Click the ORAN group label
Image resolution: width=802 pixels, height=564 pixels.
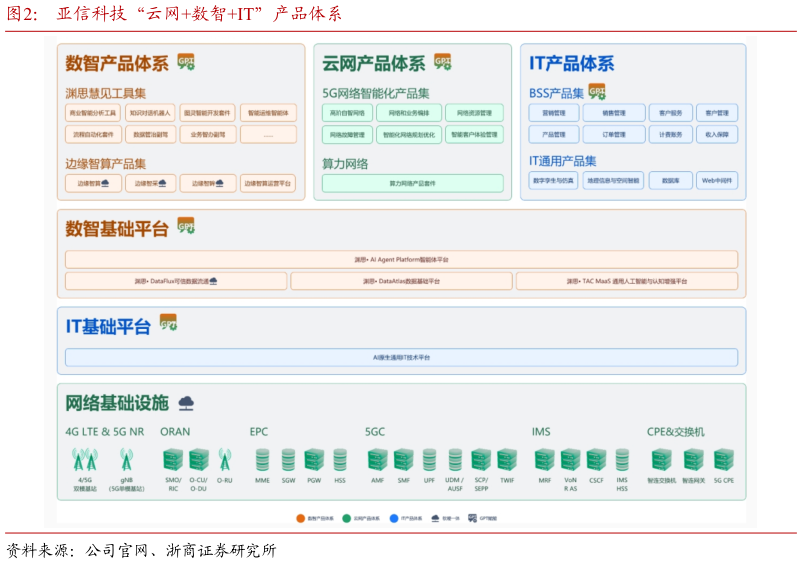175,432
